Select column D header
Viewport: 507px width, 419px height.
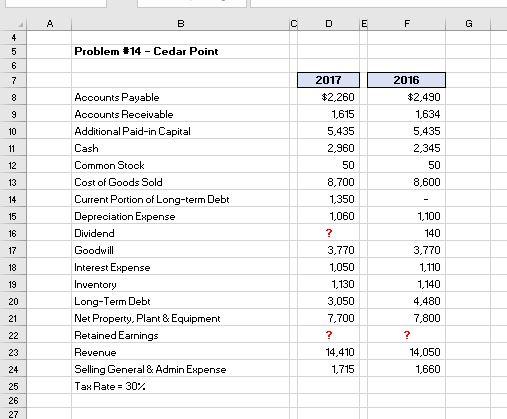click(x=328, y=24)
